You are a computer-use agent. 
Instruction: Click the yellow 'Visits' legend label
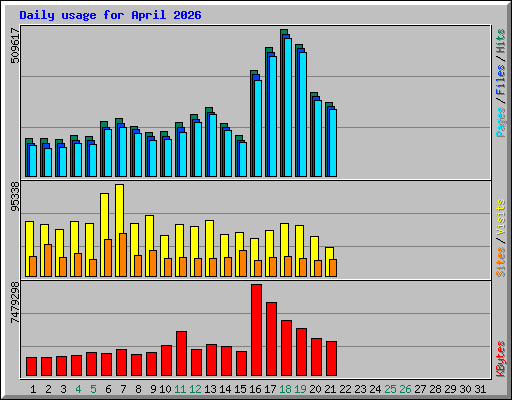pos(501,218)
